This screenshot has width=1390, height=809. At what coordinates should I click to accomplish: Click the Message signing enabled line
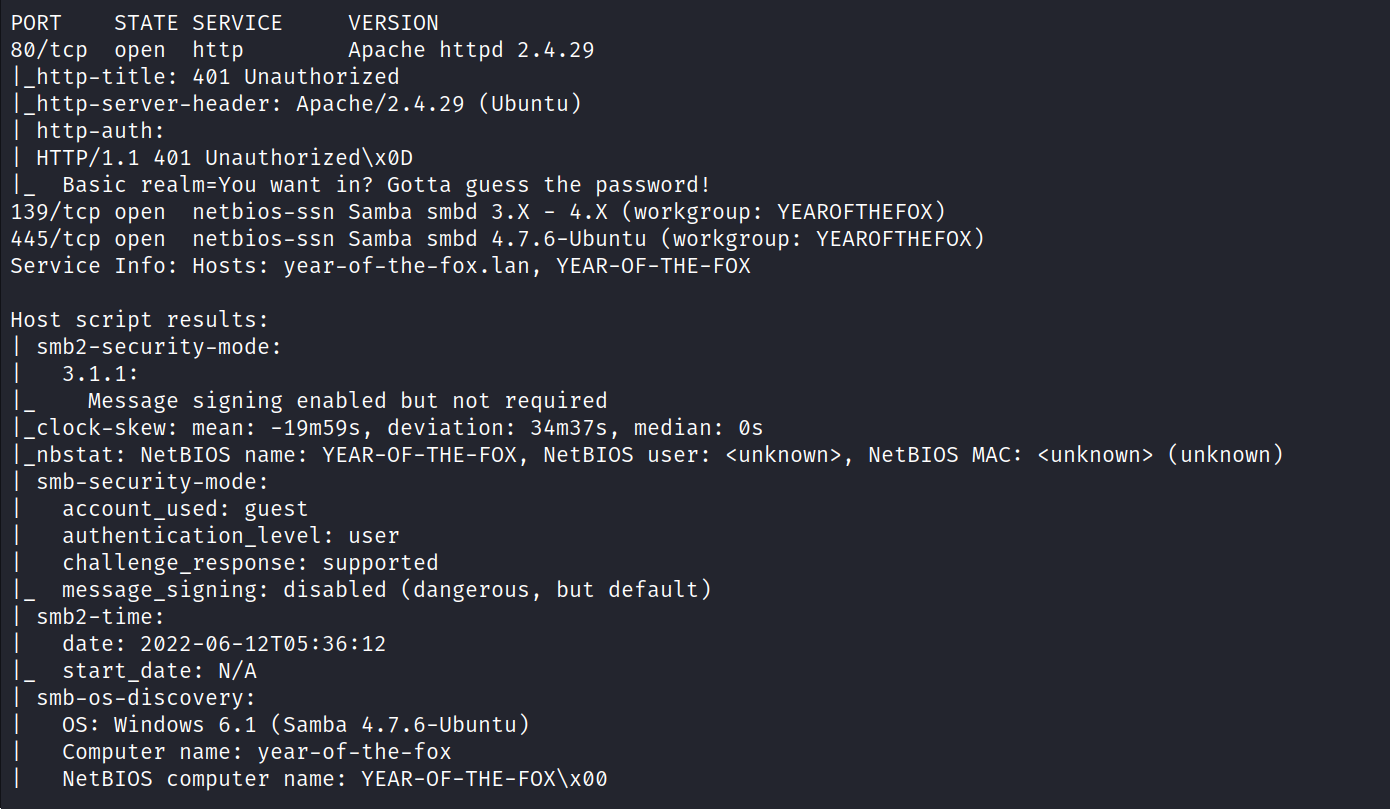click(x=347, y=400)
